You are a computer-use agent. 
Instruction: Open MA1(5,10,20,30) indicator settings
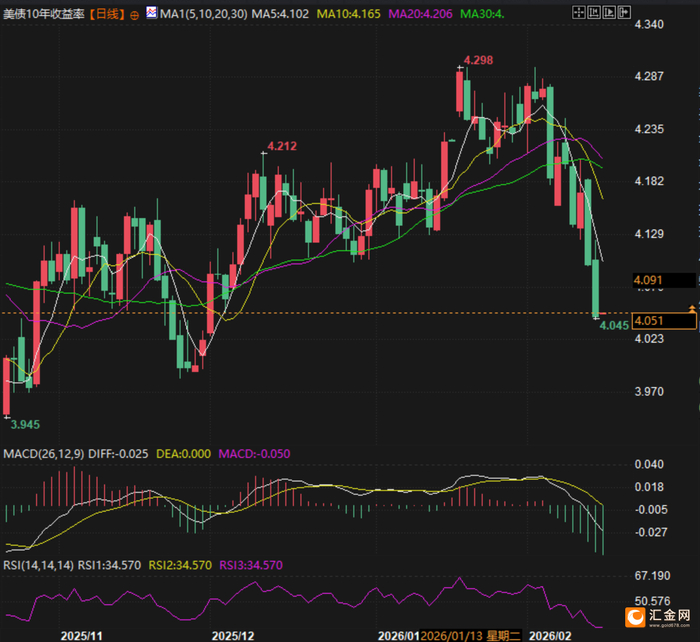[x=204, y=14]
